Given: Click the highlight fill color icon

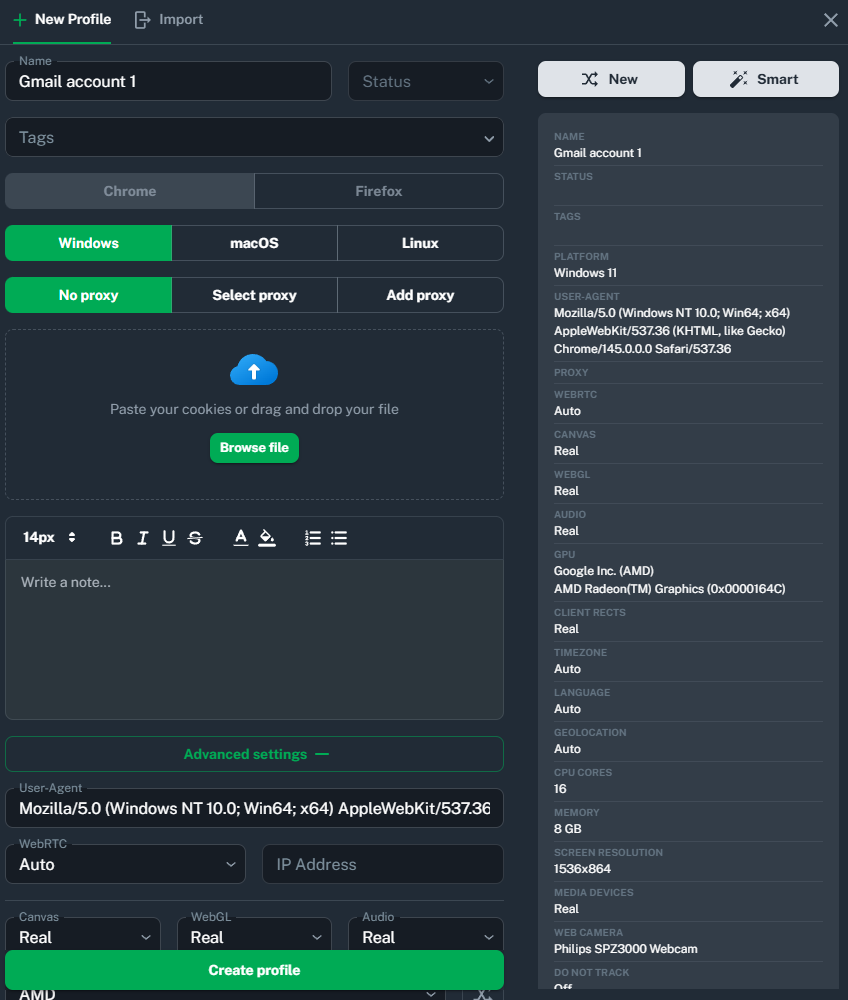Looking at the screenshot, I should point(267,538).
